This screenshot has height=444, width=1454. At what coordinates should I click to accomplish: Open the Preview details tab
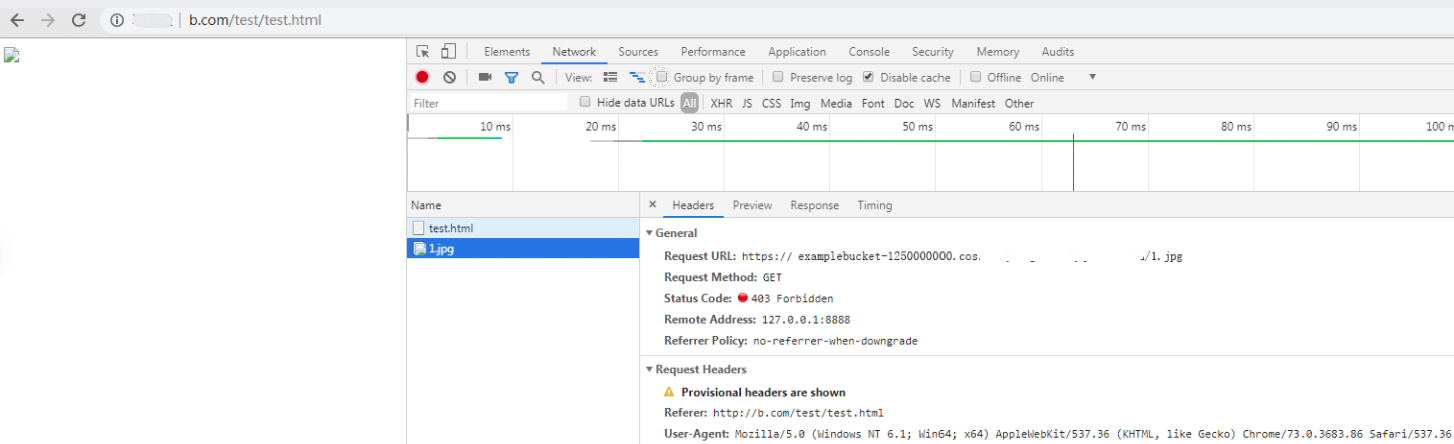(x=752, y=205)
